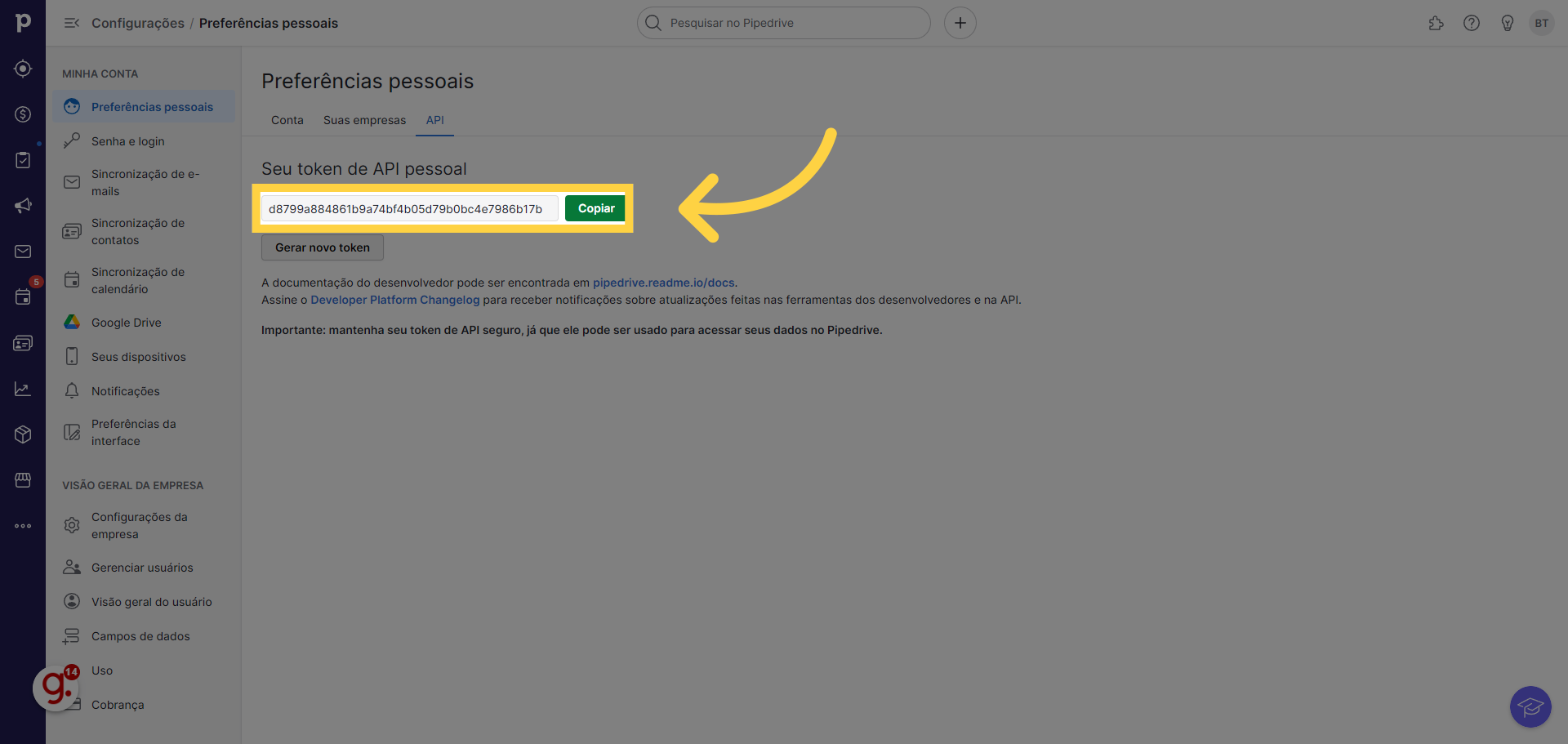Screen dimensions: 1568x744
Task: Open Deals from the dollar icon
Action: [x=23, y=114]
